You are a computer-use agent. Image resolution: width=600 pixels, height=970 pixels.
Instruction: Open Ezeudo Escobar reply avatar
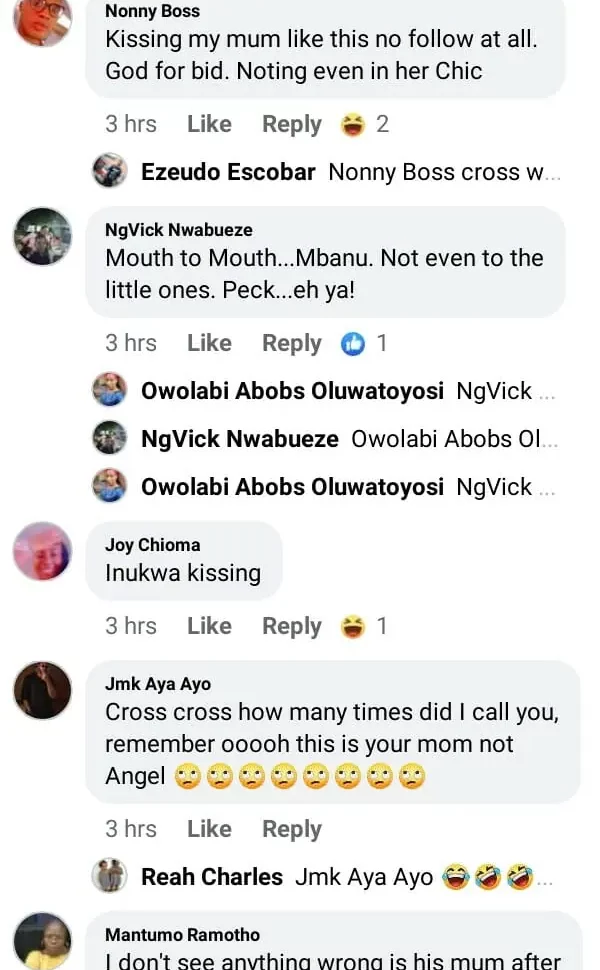[x=109, y=171]
